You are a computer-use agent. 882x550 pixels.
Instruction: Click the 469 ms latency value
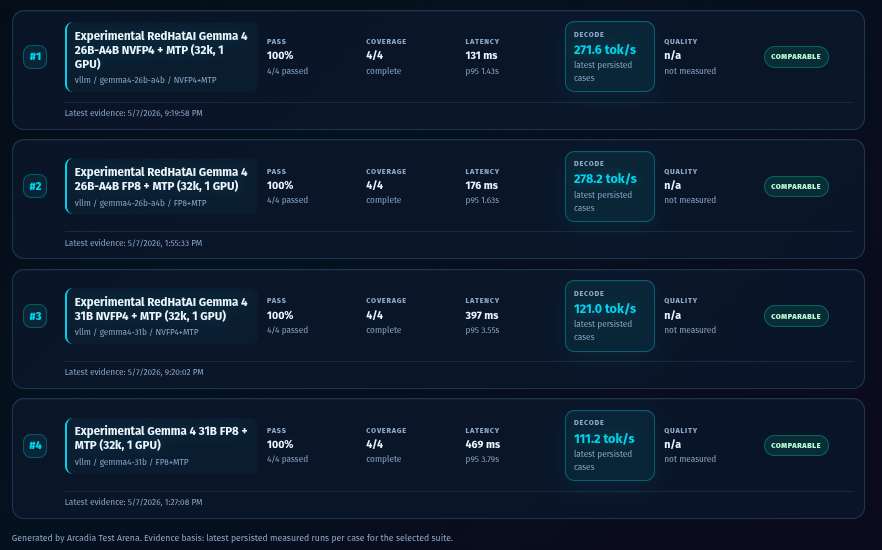[483, 444]
